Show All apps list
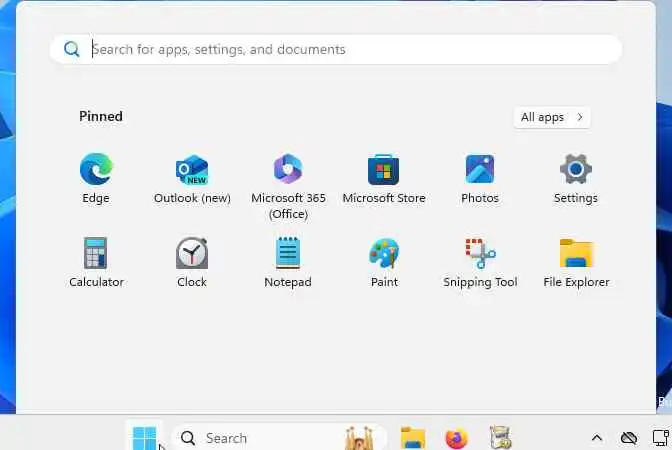This screenshot has width=672, height=450. click(552, 117)
